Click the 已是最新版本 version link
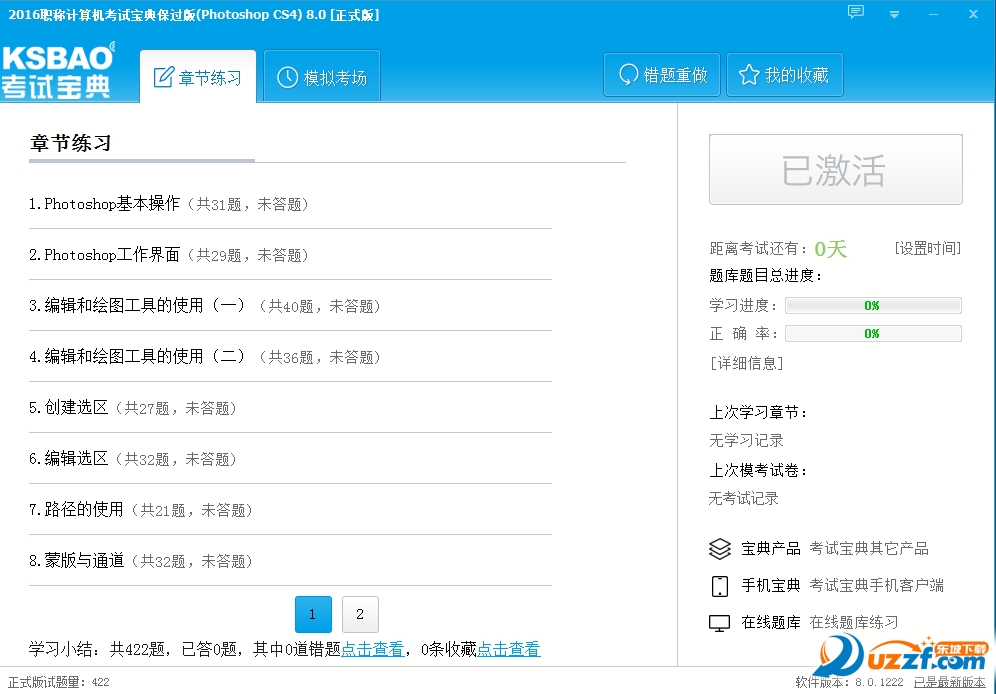This screenshot has width=996, height=694. [x=950, y=682]
